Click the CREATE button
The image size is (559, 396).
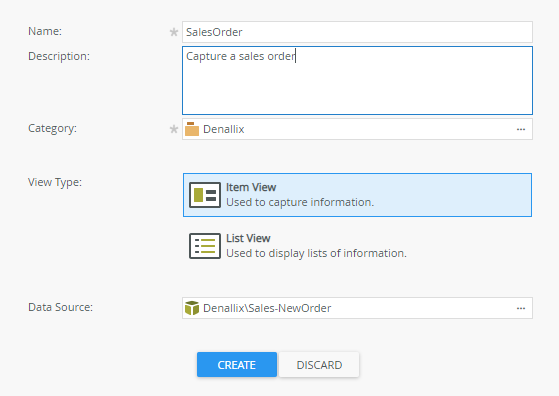coord(237,365)
